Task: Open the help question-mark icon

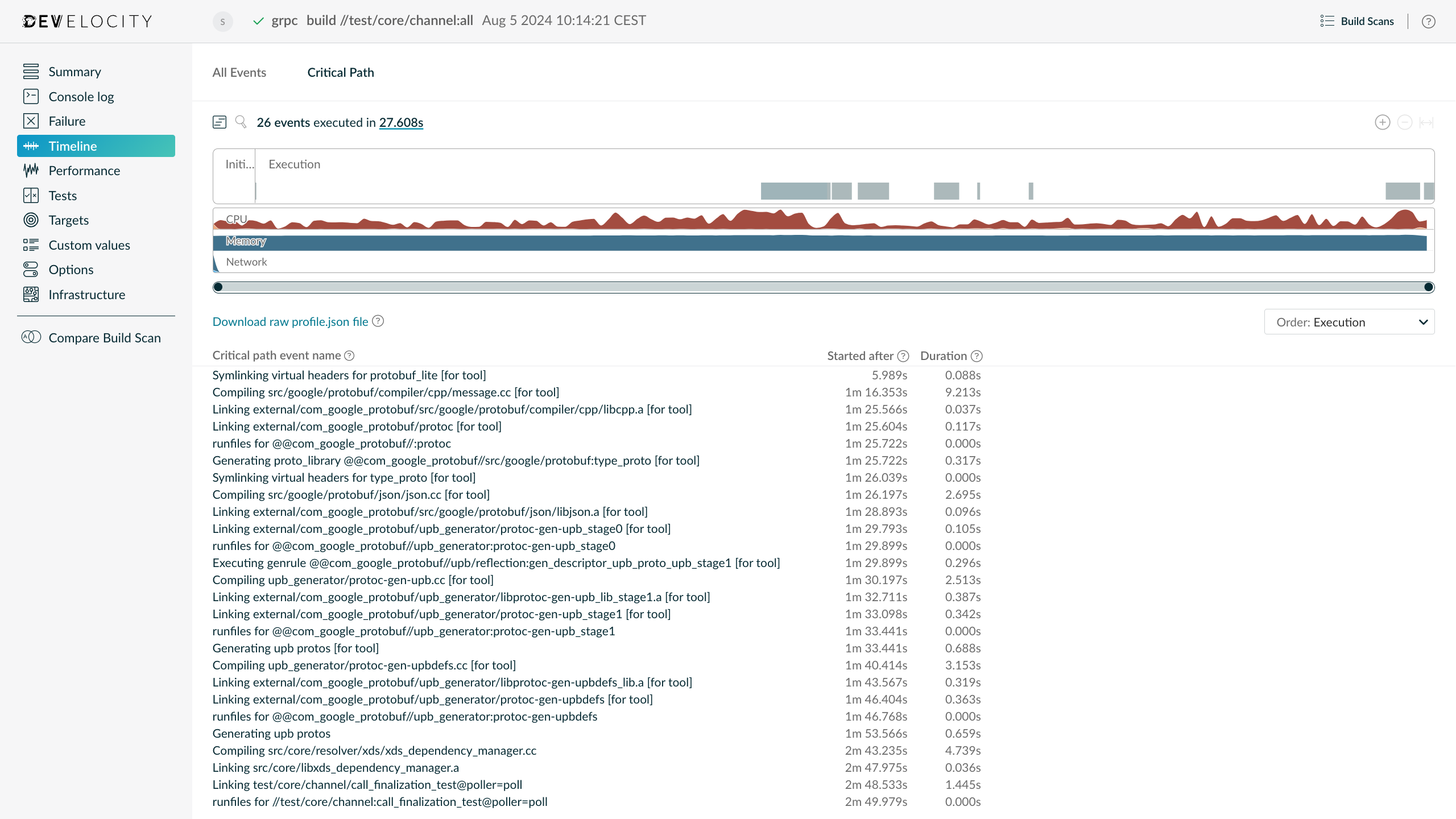Action: (x=1430, y=22)
